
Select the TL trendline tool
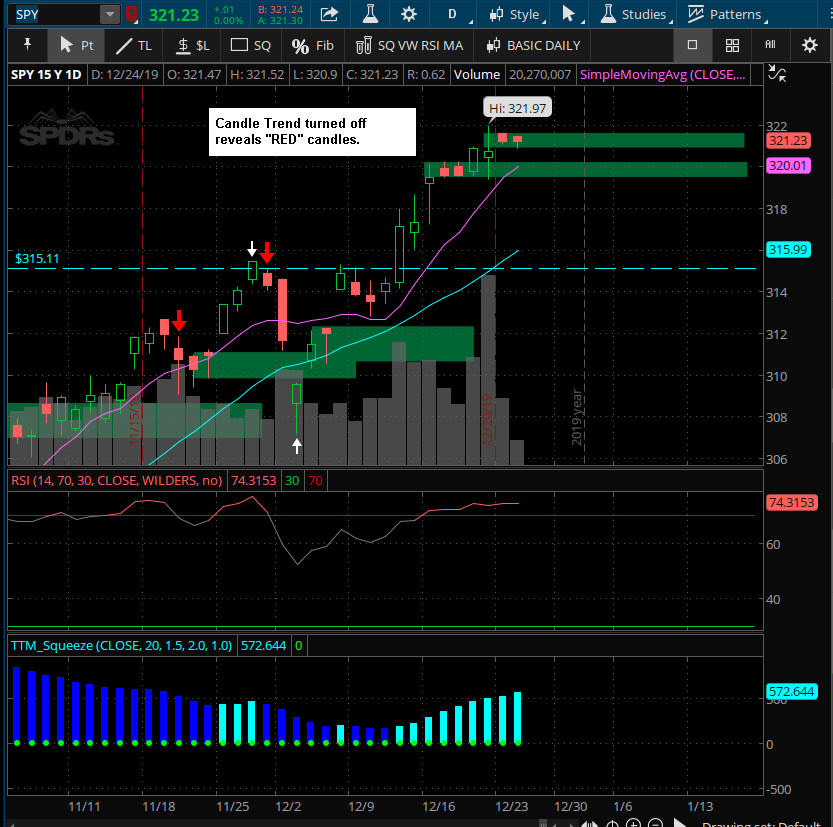pos(133,45)
